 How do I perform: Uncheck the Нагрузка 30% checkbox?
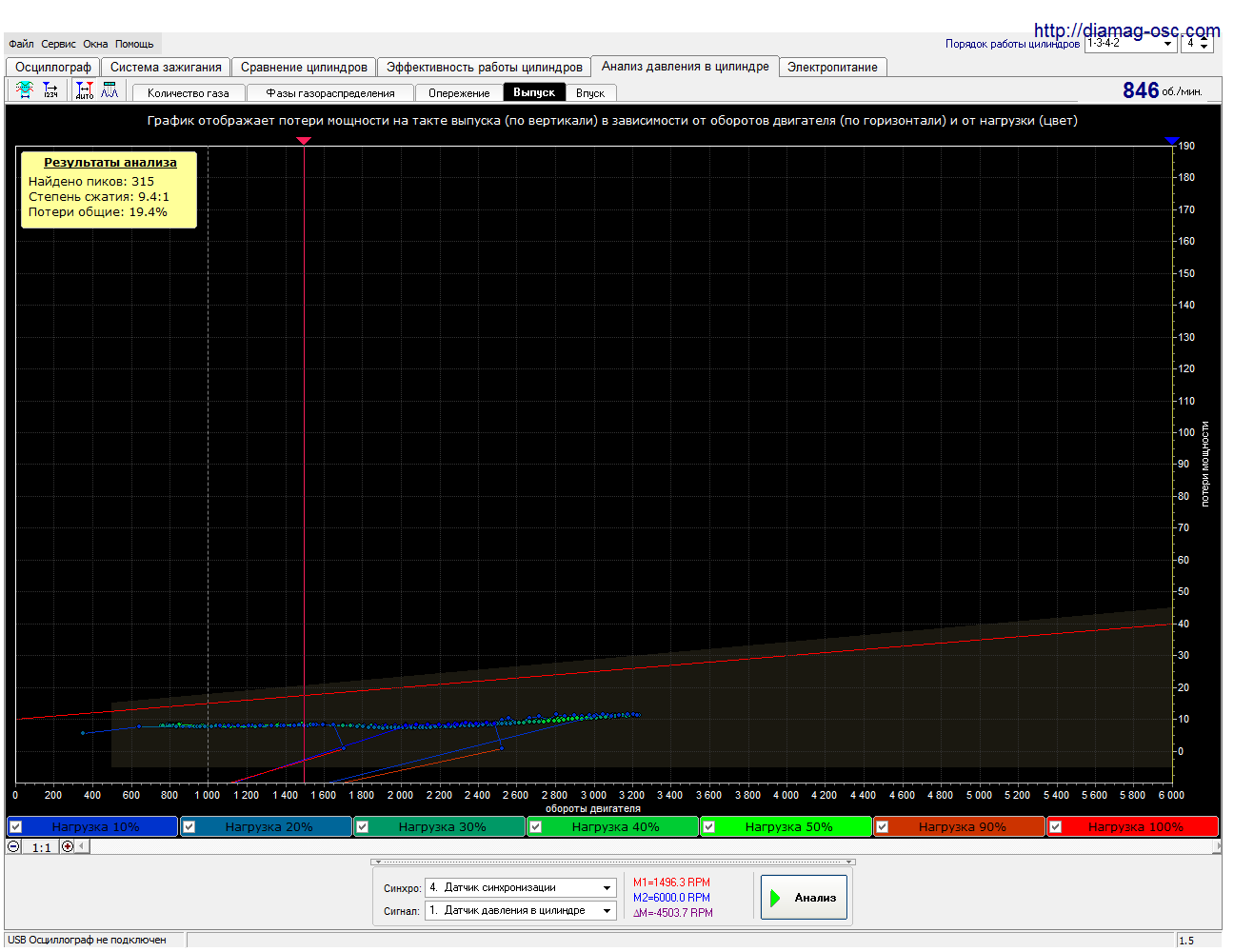click(363, 826)
